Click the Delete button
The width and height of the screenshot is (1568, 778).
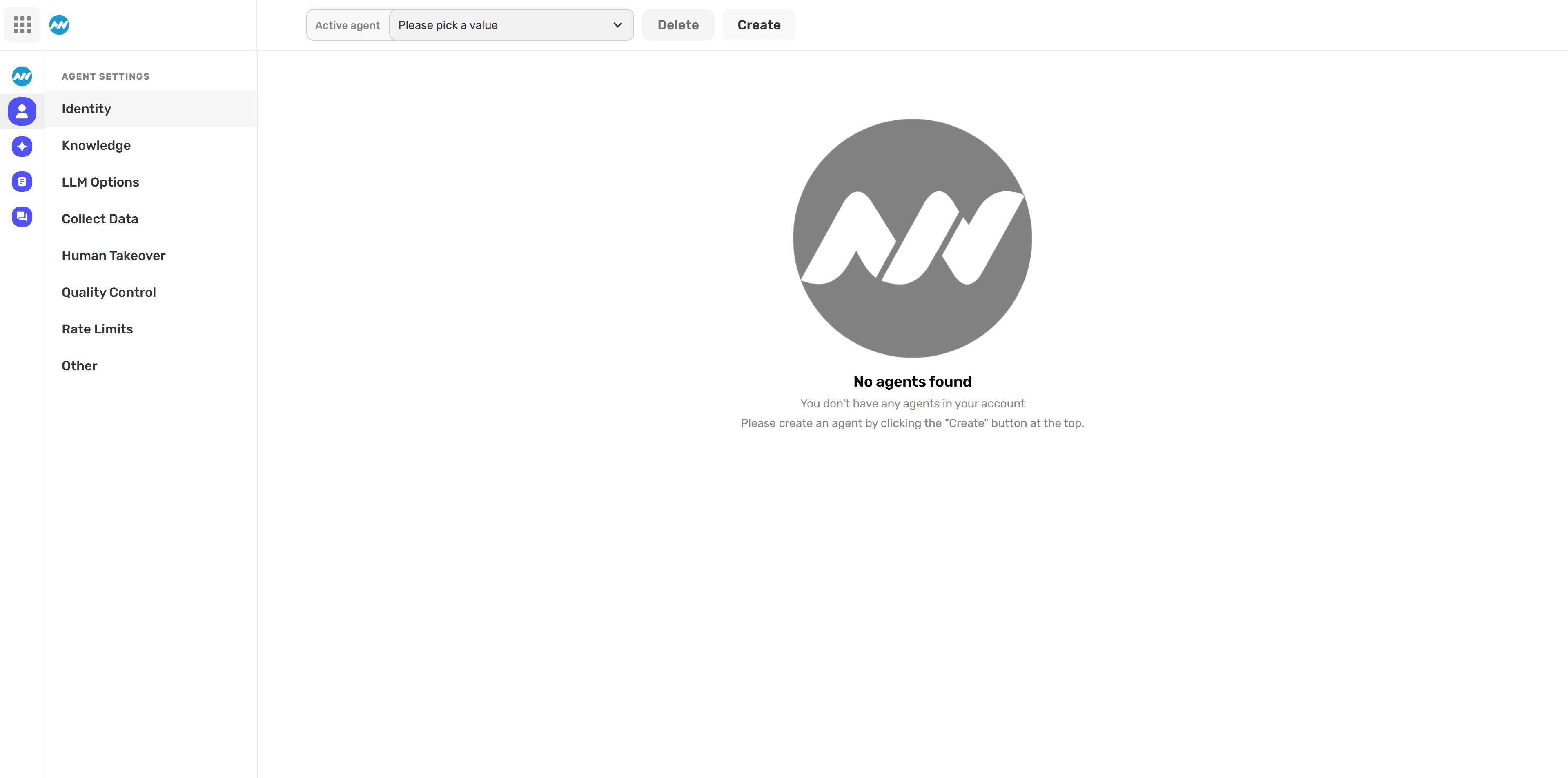(x=678, y=25)
